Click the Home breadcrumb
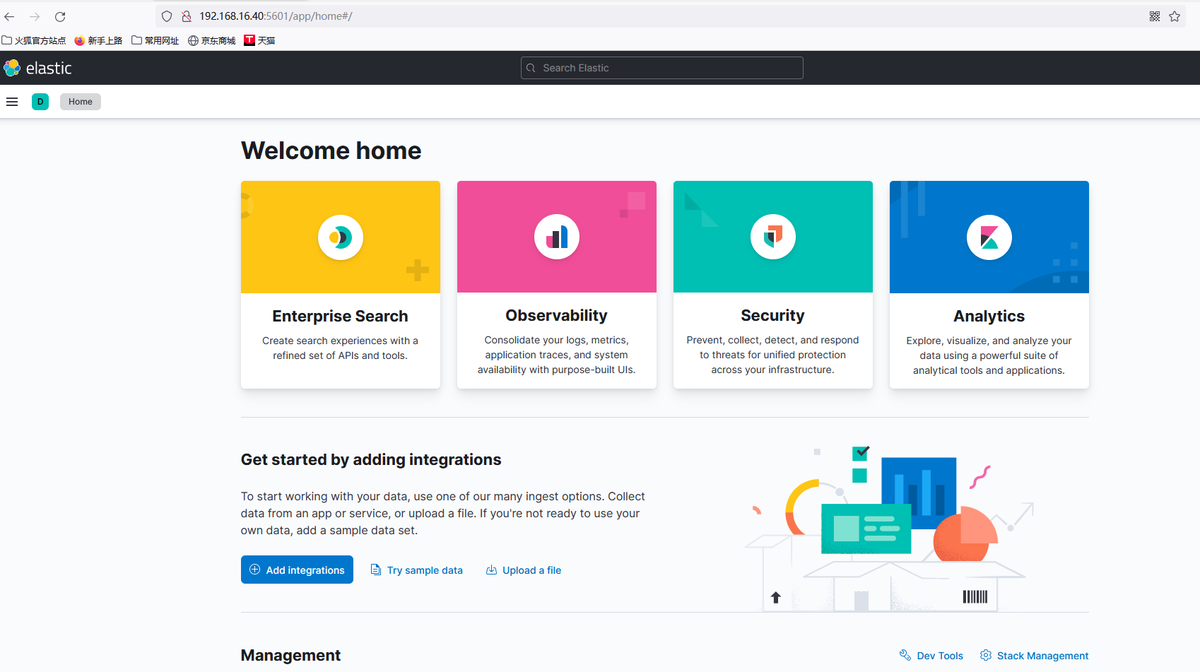Image resolution: width=1200 pixels, height=672 pixels. pos(80,101)
